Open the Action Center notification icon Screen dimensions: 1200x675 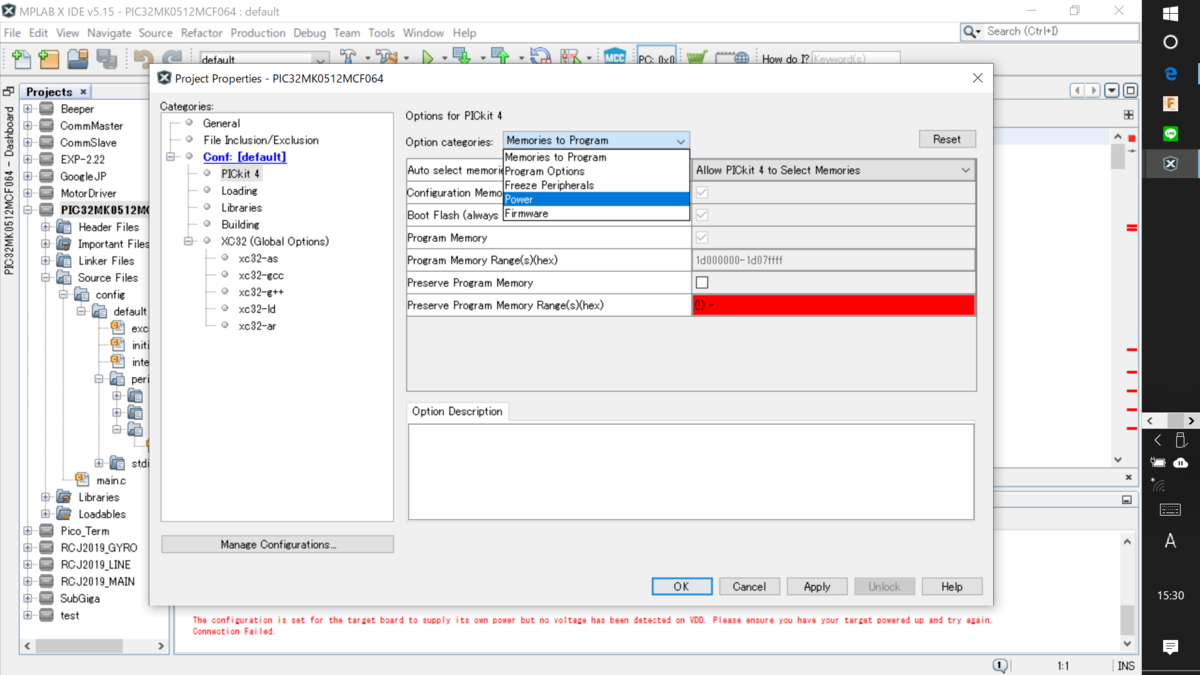pos(1171,648)
